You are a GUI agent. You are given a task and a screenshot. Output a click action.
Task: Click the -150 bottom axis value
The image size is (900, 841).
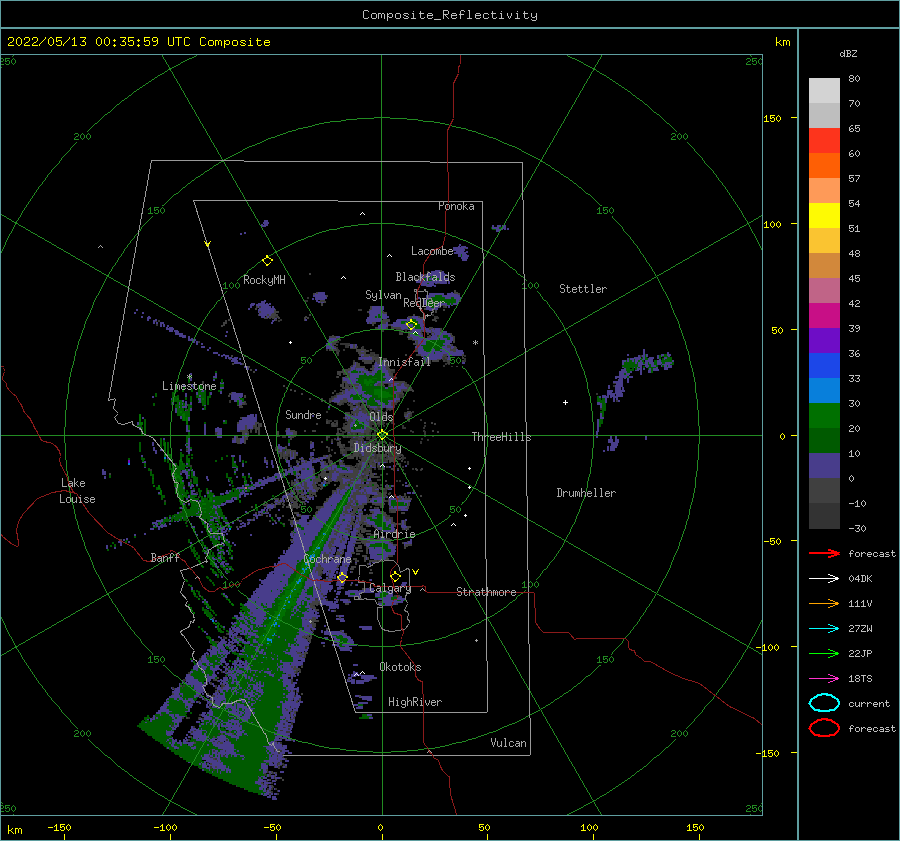click(x=59, y=827)
